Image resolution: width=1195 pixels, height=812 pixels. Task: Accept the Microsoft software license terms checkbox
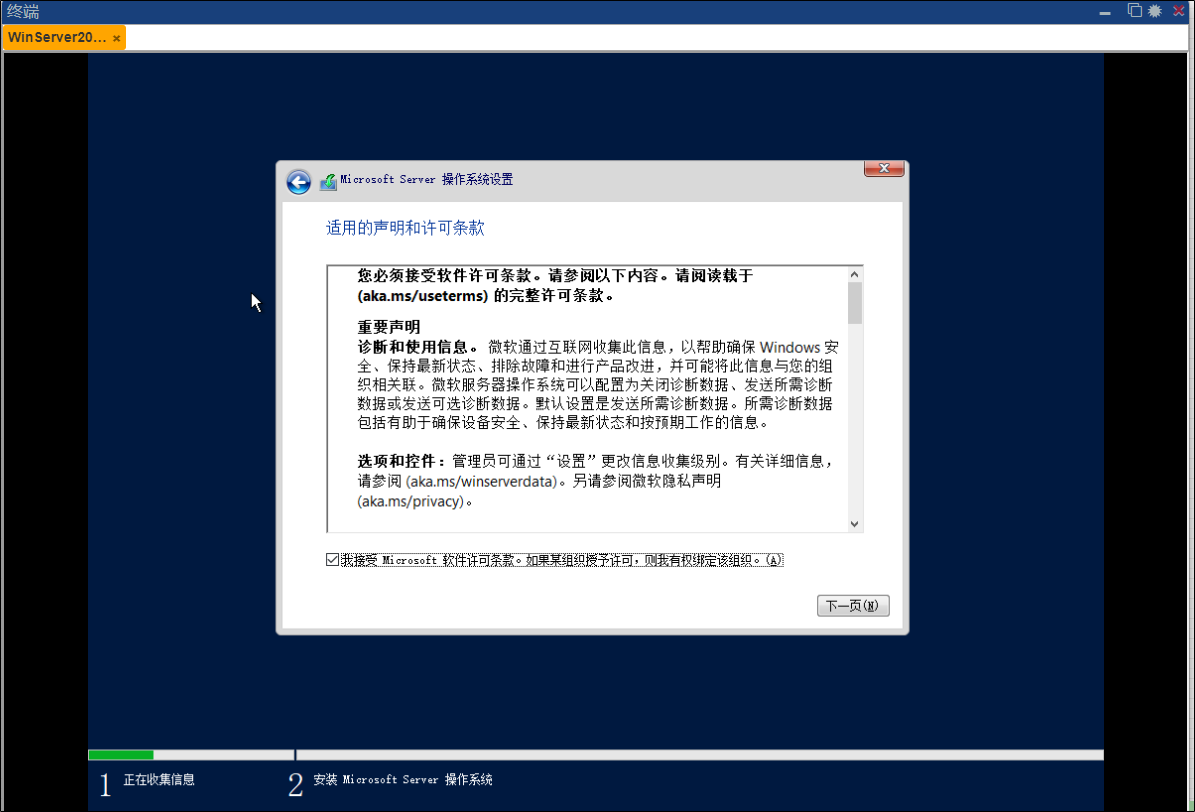point(332,560)
